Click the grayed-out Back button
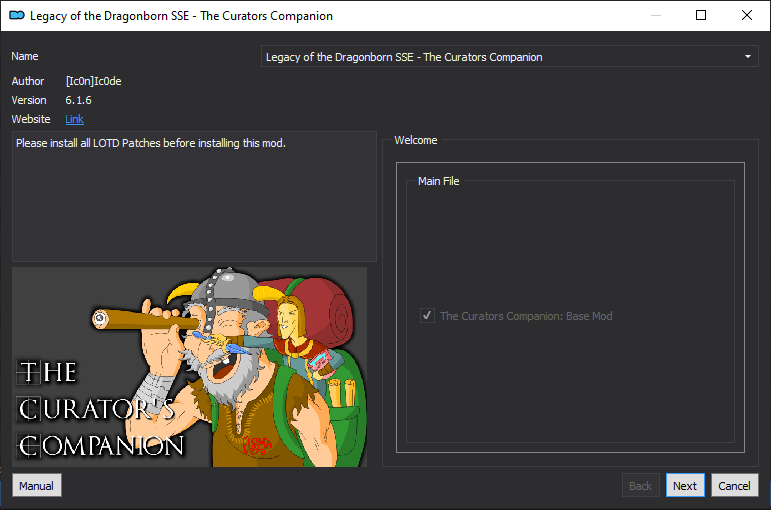This screenshot has width=771, height=510. 640,485
